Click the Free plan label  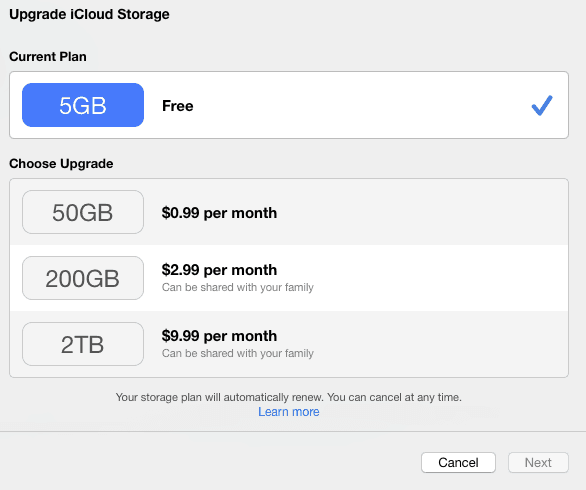point(178,106)
